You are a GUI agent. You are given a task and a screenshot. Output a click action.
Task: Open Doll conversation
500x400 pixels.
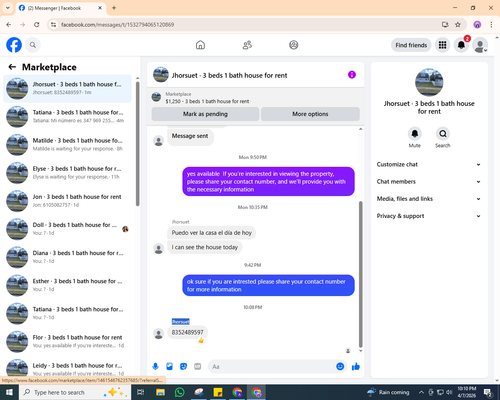(67, 229)
